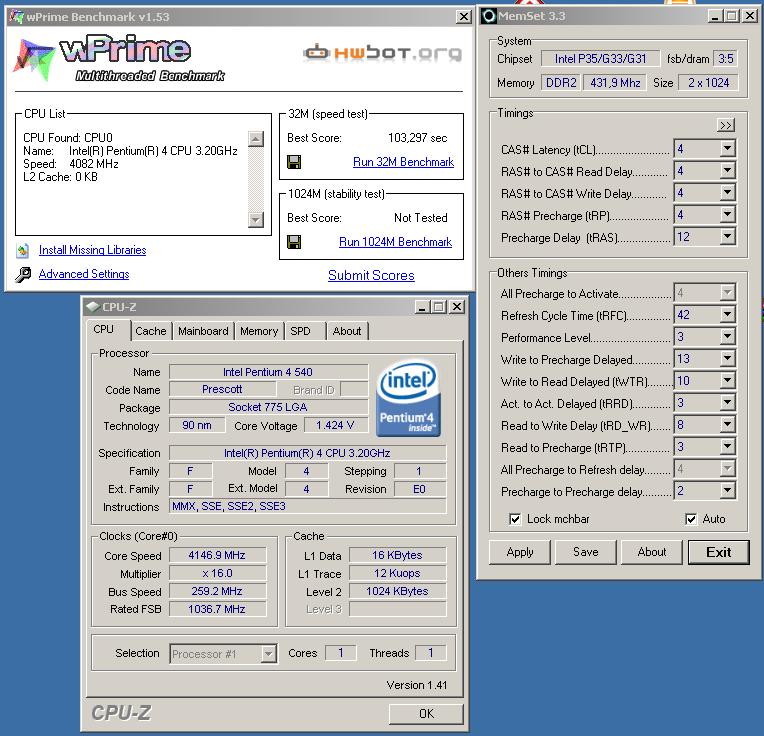
Task: Open RAS# to CAS# Read Delay dropdown
Action: pos(727,170)
